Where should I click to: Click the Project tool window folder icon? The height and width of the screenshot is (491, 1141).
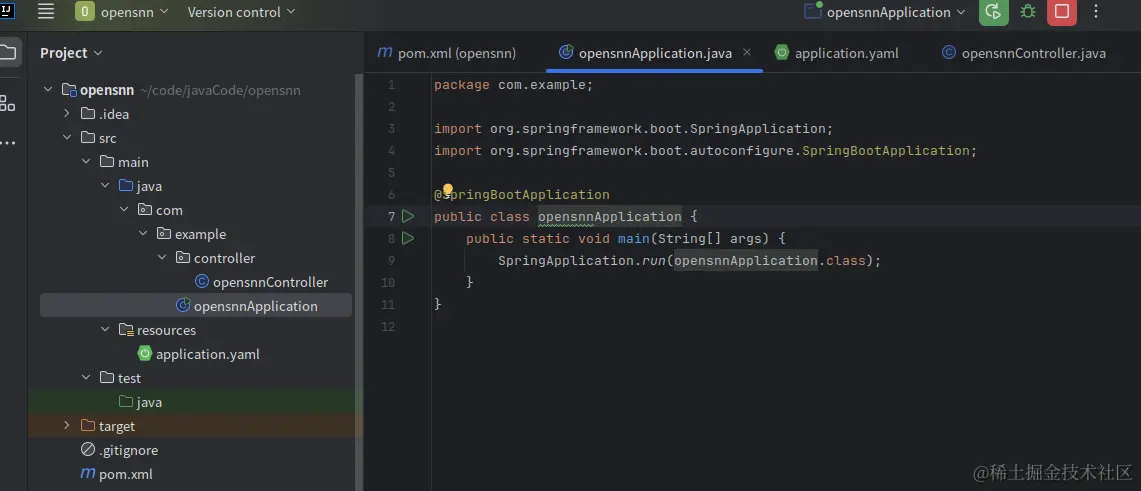7,52
